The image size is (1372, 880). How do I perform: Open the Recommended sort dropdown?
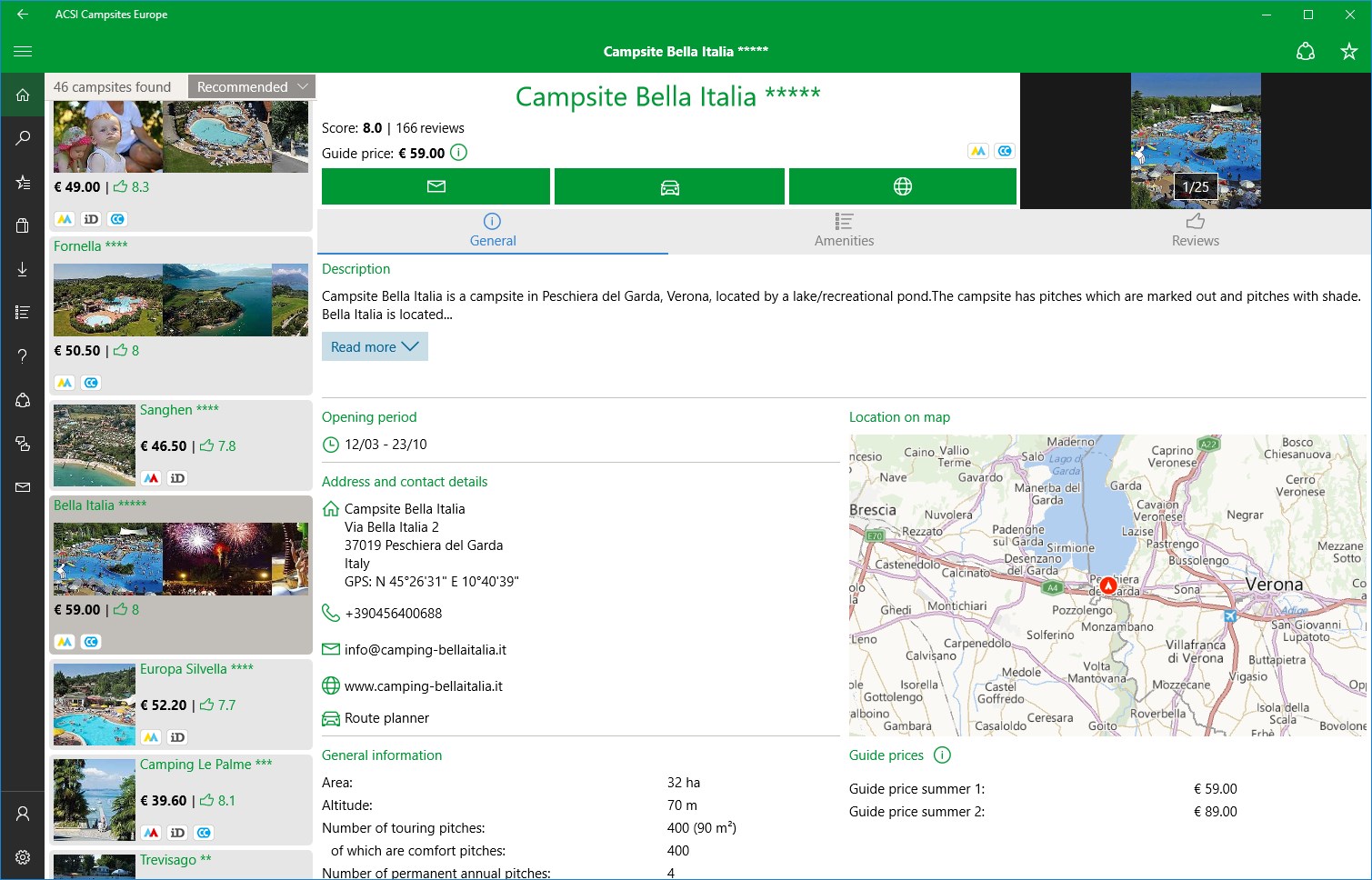pos(251,85)
